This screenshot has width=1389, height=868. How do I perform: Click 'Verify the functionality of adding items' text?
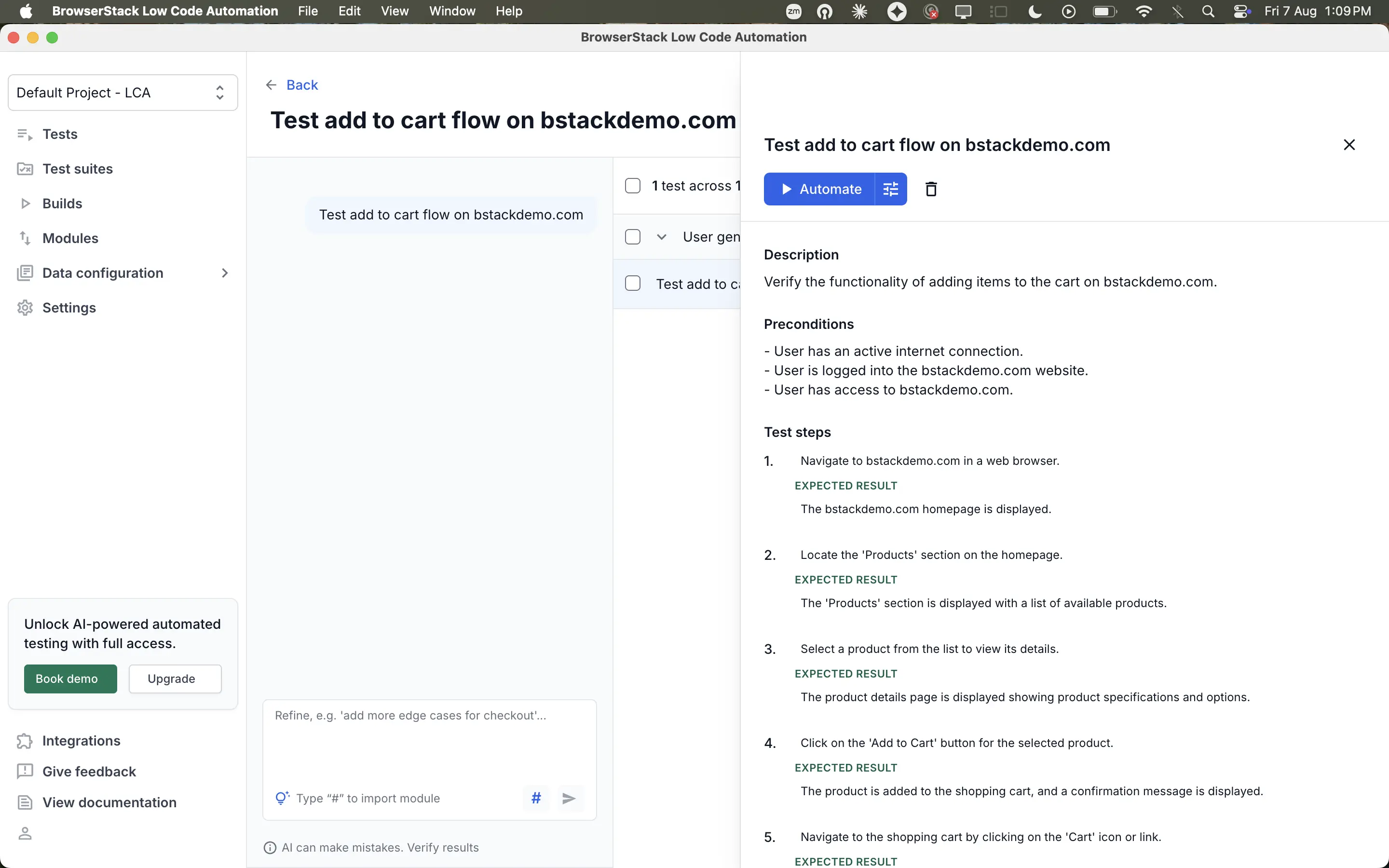click(x=990, y=281)
